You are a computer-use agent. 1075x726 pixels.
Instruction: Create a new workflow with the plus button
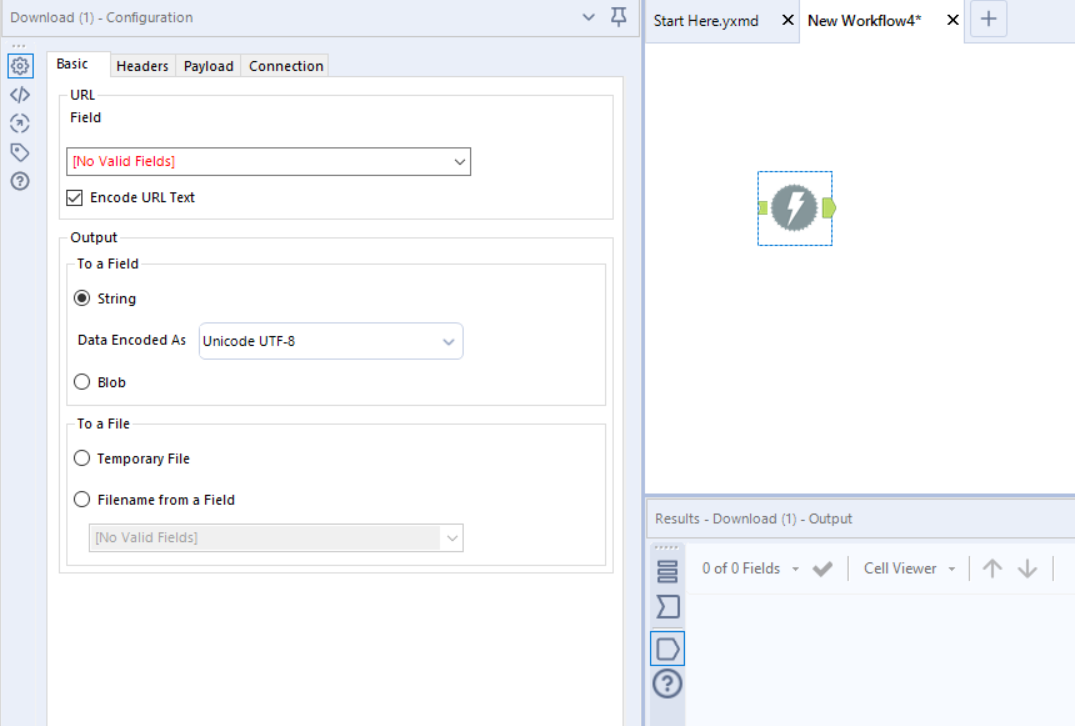point(988,19)
